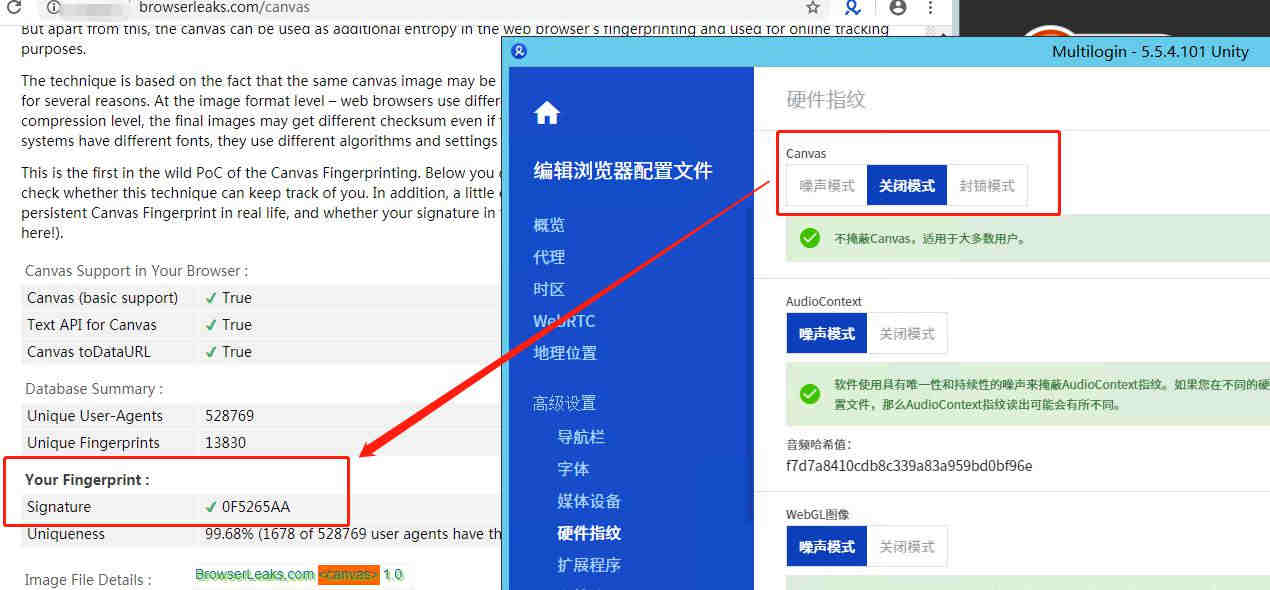Open 概览 in the Multilogin sidebar
Viewport: 1270px width, 590px height.
pyautogui.click(x=549, y=225)
